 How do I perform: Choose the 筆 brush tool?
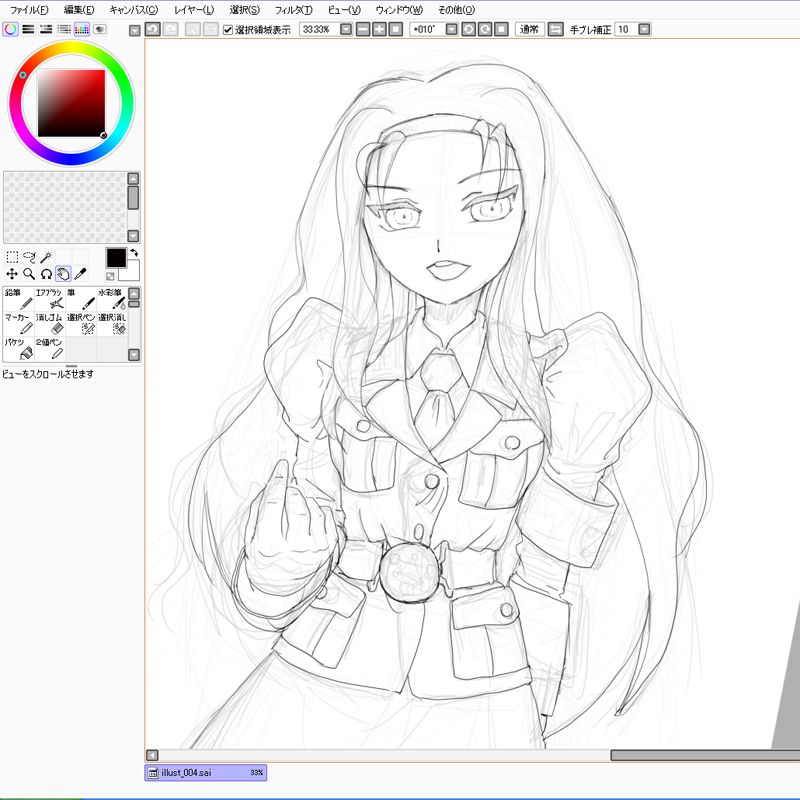(x=81, y=299)
